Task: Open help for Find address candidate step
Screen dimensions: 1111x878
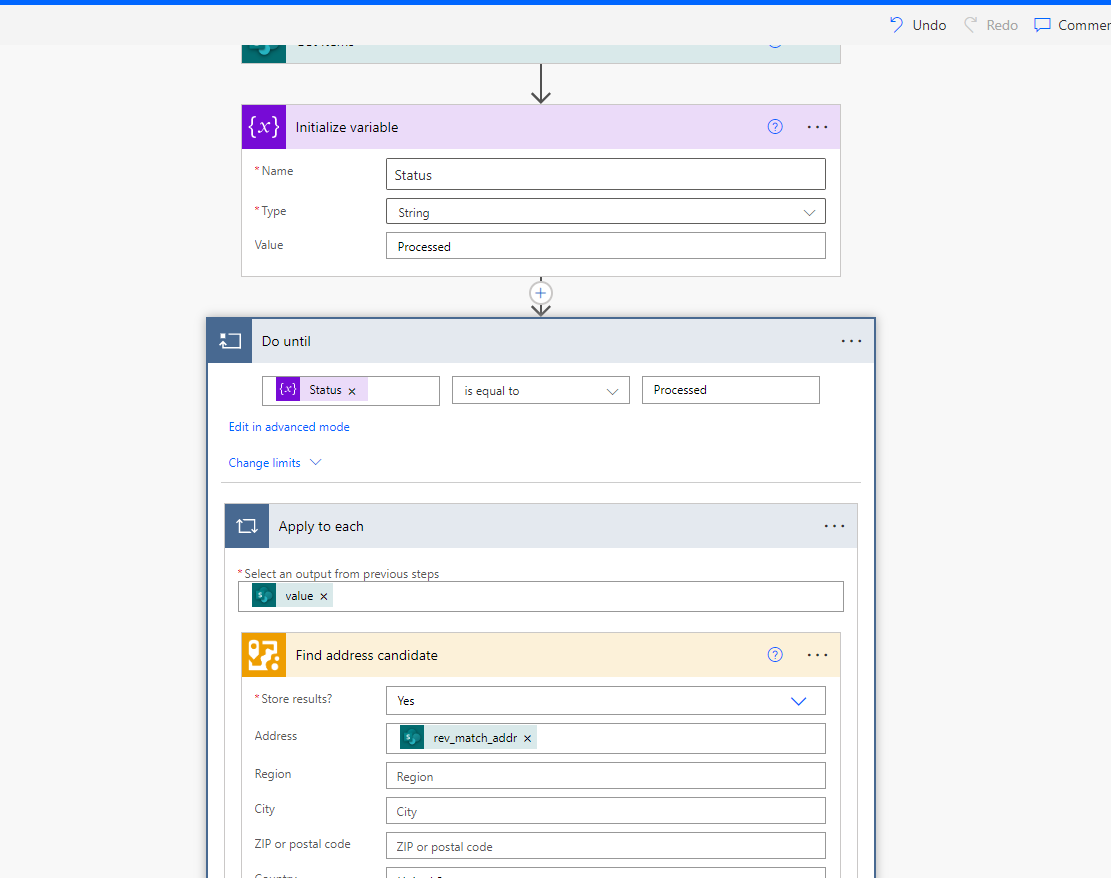Action: click(775, 654)
